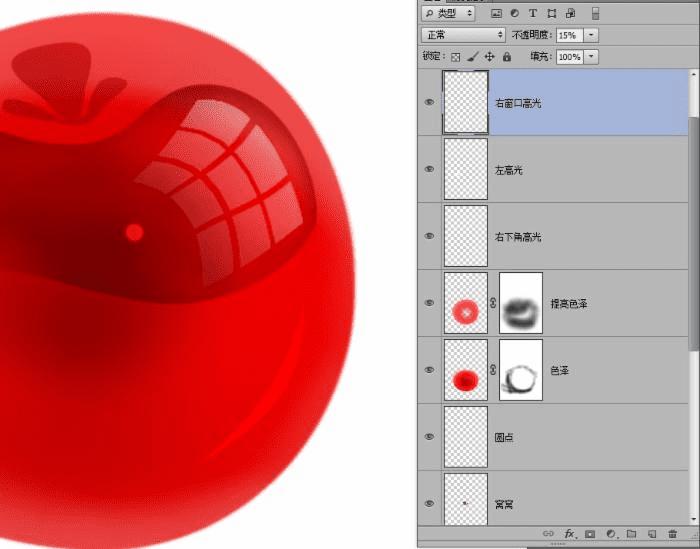This screenshot has width=700, height=549.
Task: Open the opacity 15% slider arrow
Action: 591,35
